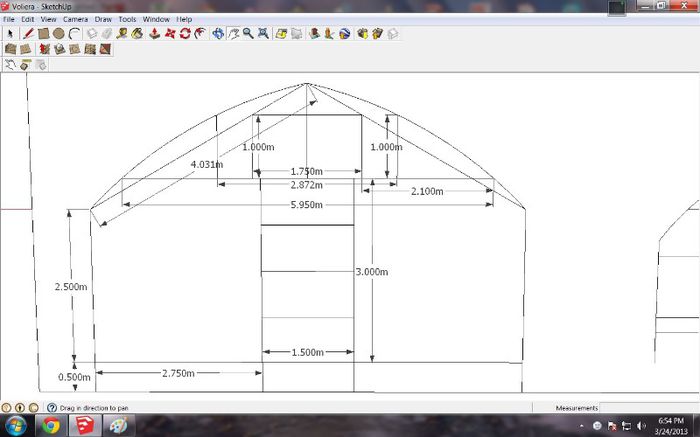The height and width of the screenshot is (437, 700).
Task: Choose the Select arrow tool
Action: click(x=9, y=33)
